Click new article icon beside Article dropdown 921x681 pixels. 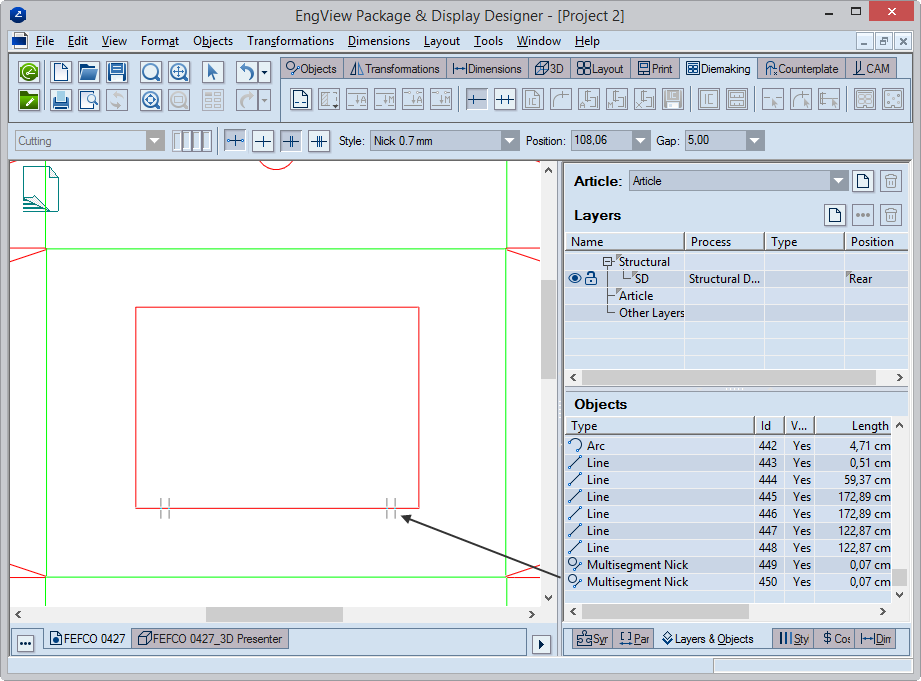[x=862, y=181]
